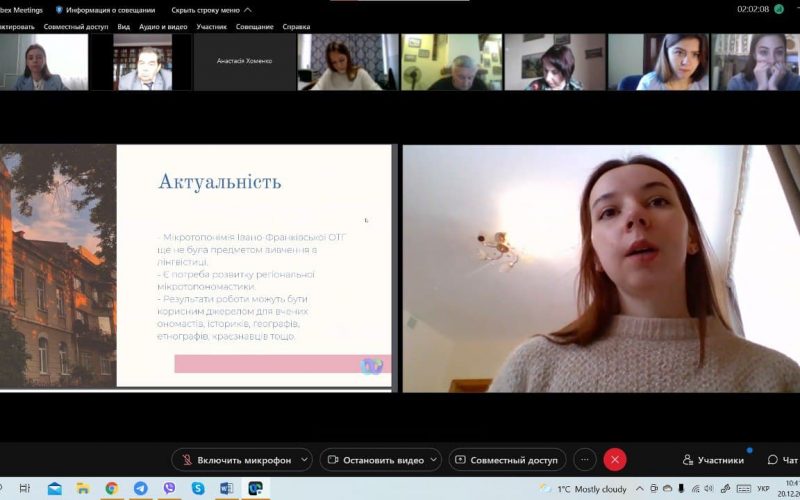Open Telegram from the taskbar
Screen dimensions: 800x500
(x=141, y=489)
